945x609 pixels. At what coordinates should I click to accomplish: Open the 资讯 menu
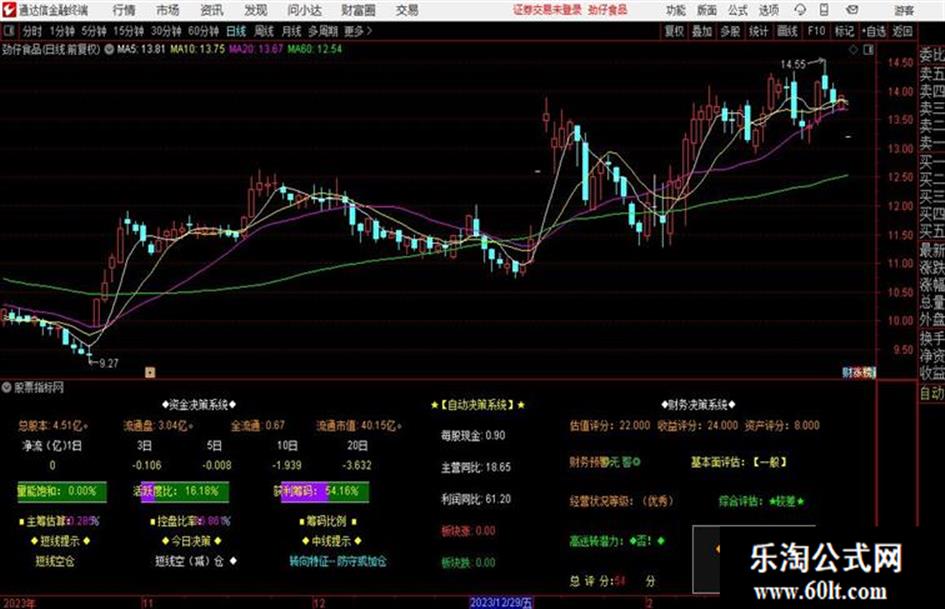212,10
